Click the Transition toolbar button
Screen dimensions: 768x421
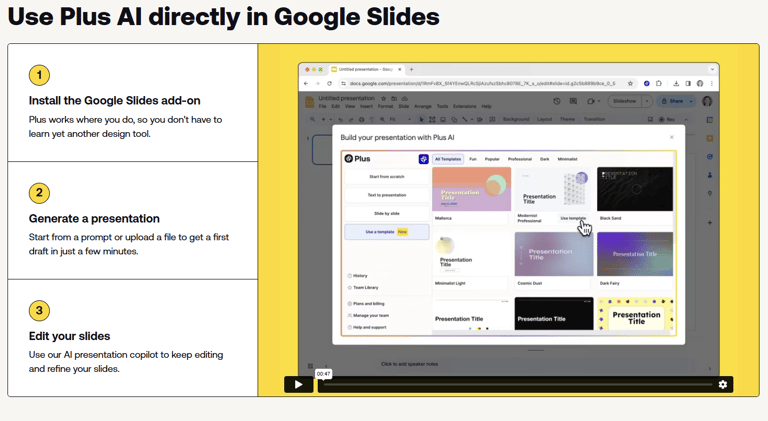[595, 119]
